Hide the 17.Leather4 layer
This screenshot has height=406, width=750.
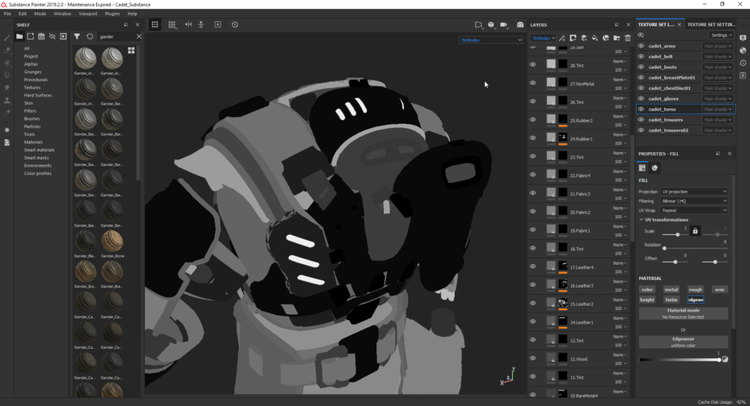[533, 267]
